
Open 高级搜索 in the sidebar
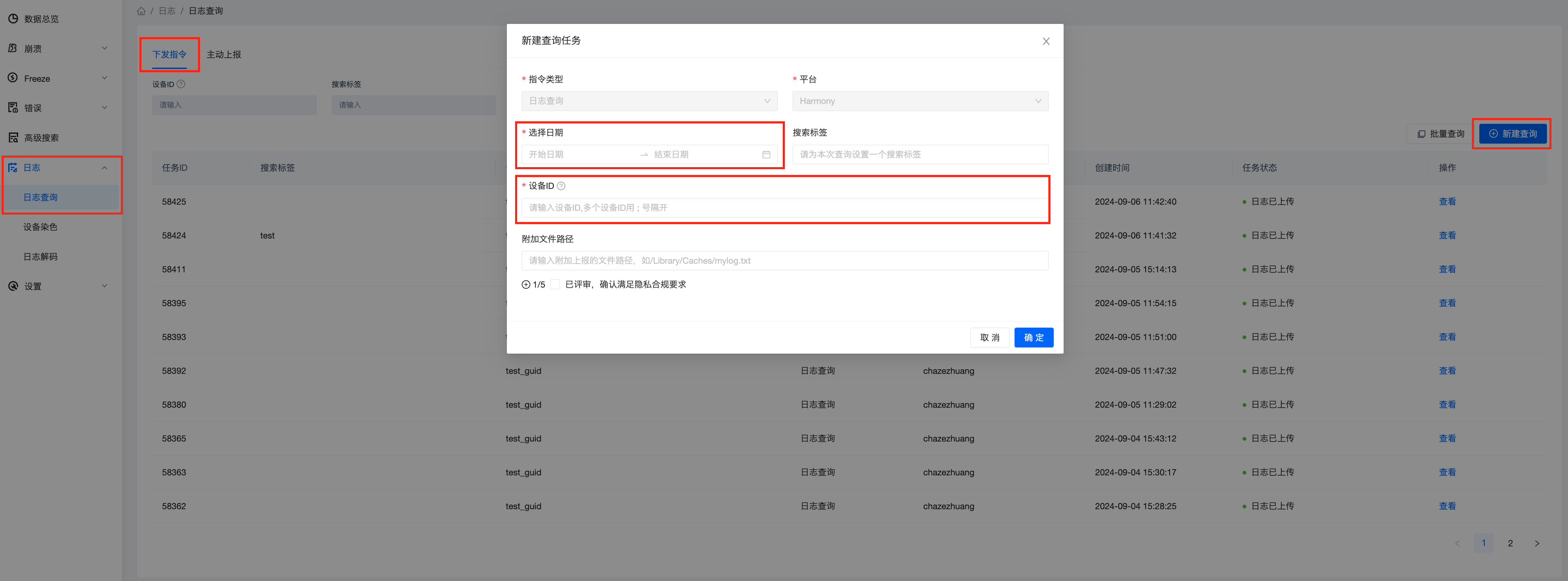(41, 138)
